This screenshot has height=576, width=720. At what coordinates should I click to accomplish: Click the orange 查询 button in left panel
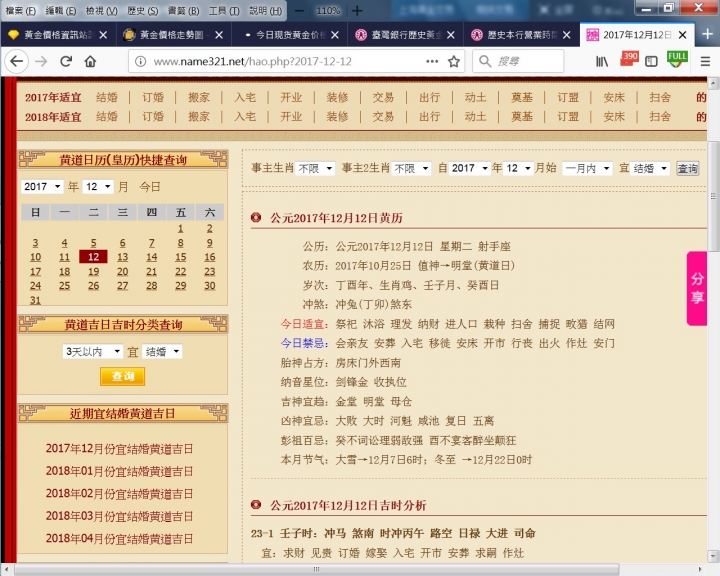click(122, 377)
